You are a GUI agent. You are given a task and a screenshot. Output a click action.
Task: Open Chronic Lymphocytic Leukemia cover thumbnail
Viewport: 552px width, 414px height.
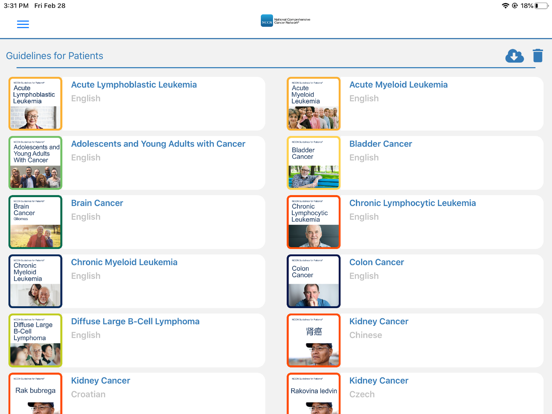[314, 222]
